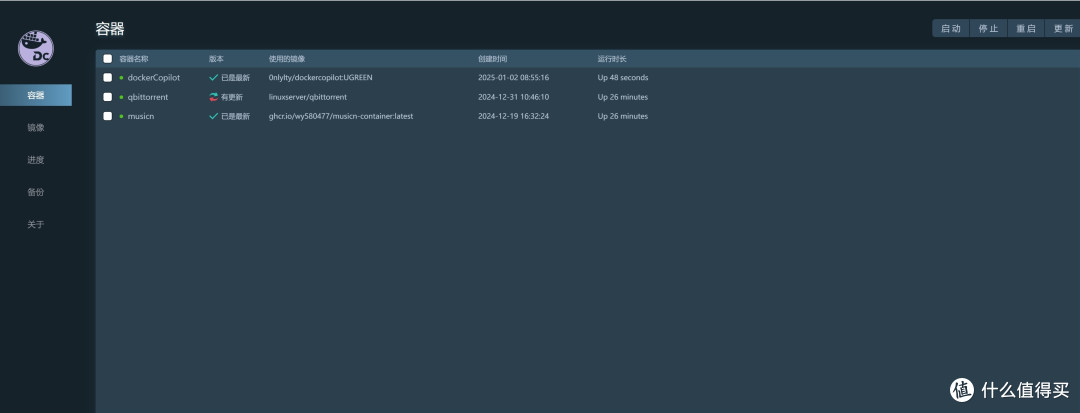
Task: Check the box for musicn container
Action: coord(107,116)
